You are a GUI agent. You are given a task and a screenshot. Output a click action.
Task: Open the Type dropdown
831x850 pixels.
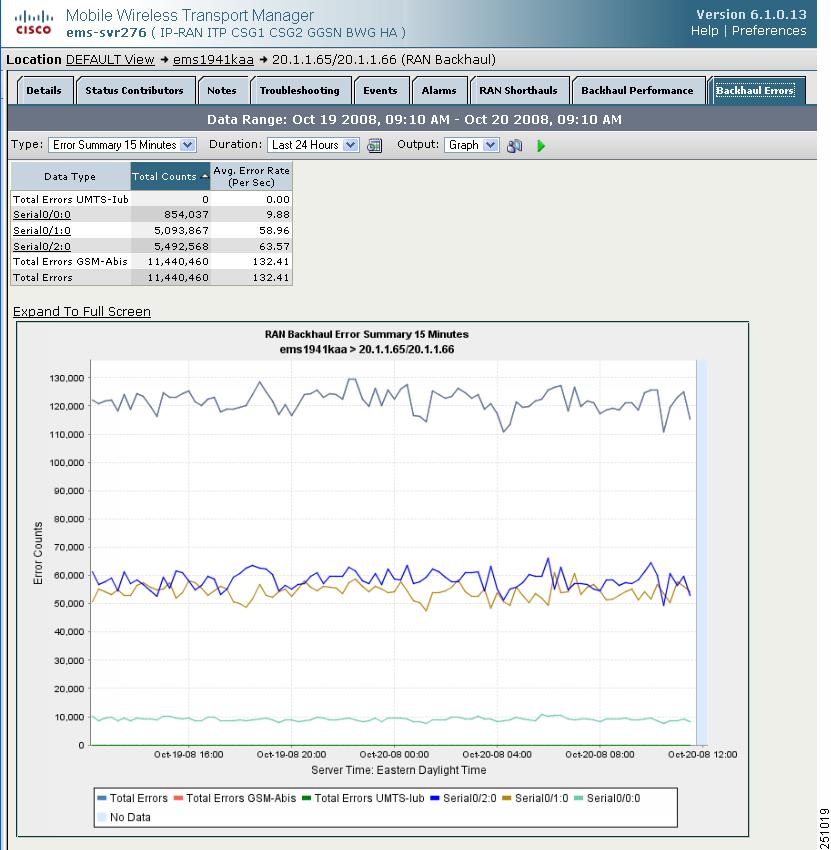point(122,145)
